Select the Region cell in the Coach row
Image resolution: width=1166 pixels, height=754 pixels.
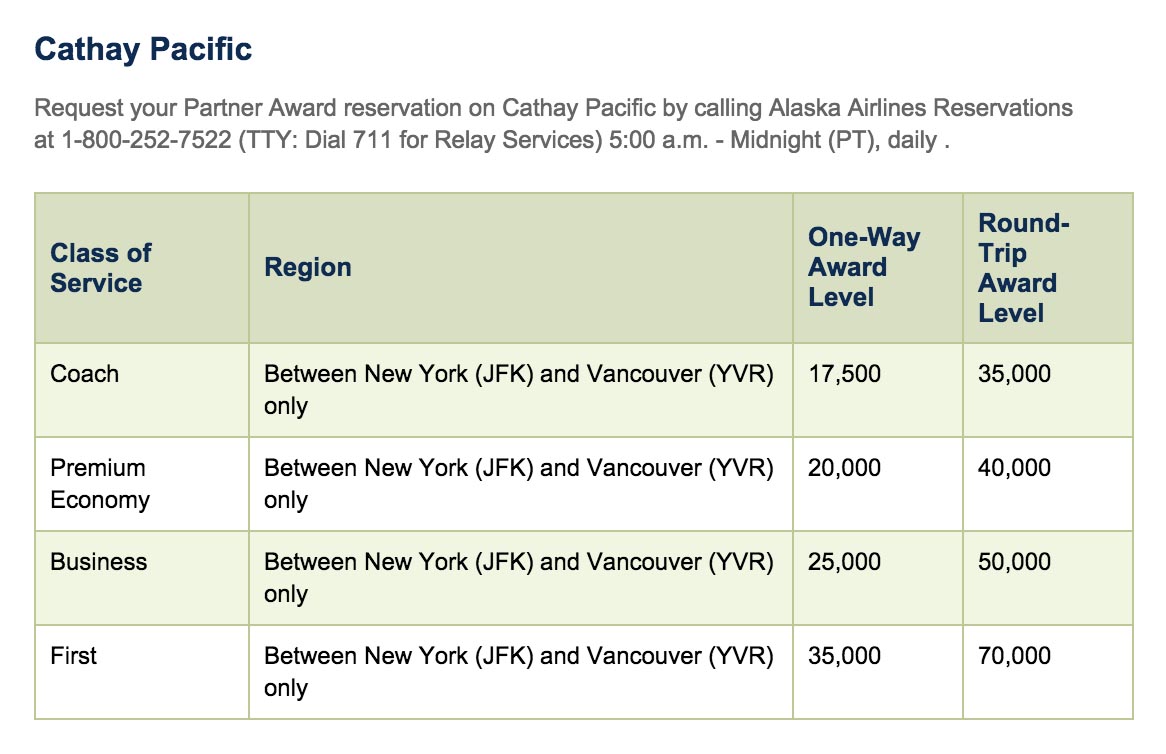[518, 389]
